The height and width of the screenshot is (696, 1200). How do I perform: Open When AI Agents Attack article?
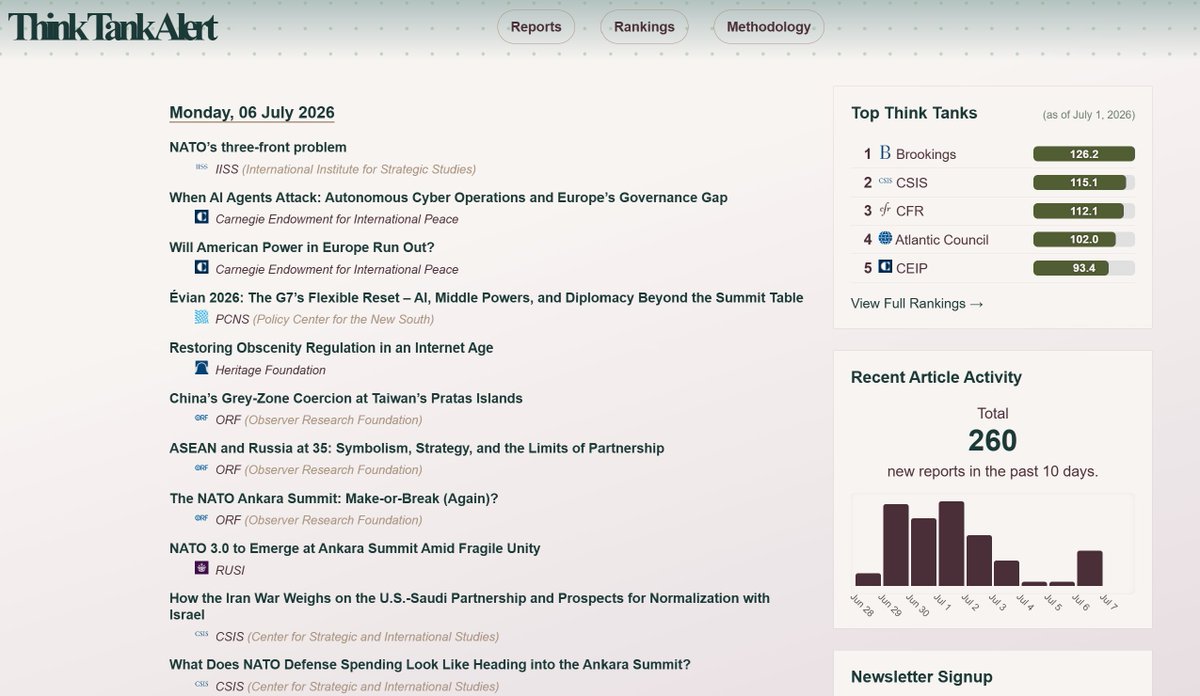pos(448,197)
